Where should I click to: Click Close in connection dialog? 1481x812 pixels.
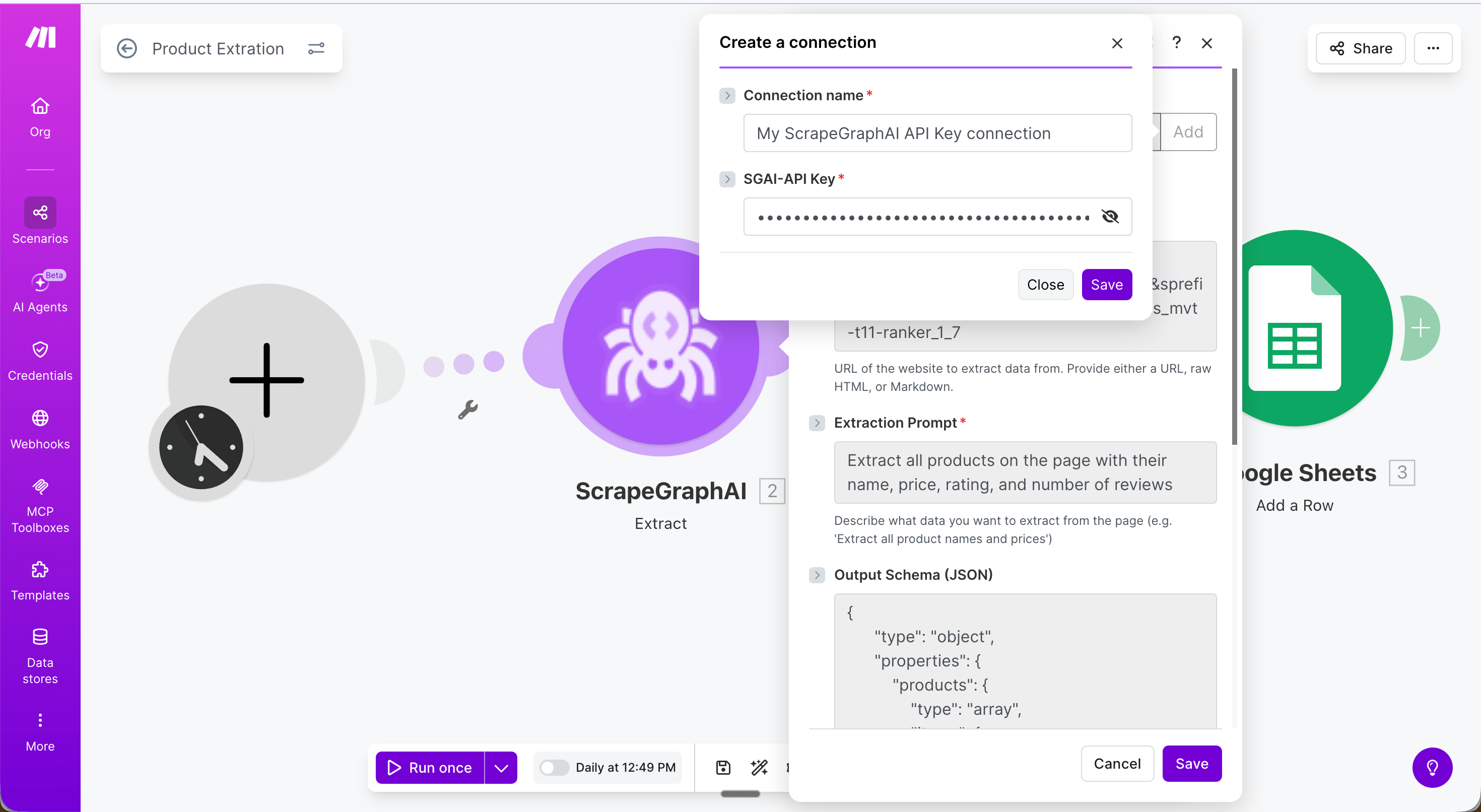pos(1045,285)
